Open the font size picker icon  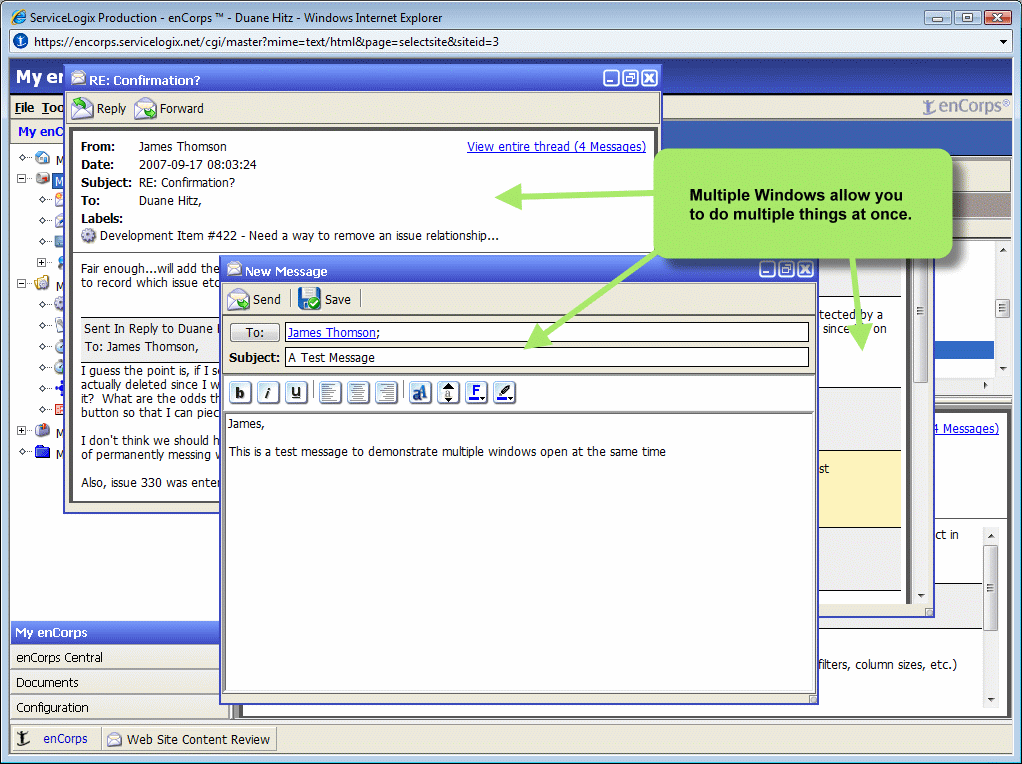pyautogui.click(x=448, y=392)
